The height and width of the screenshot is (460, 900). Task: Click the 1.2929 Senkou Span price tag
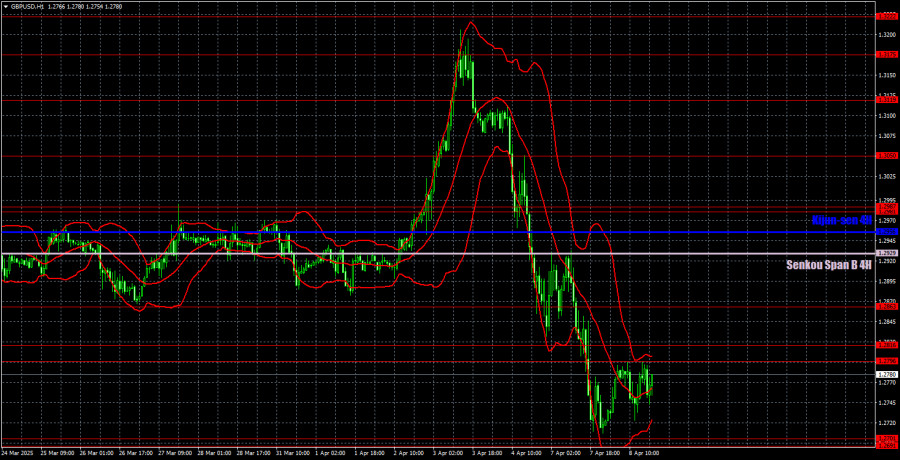[887, 253]
